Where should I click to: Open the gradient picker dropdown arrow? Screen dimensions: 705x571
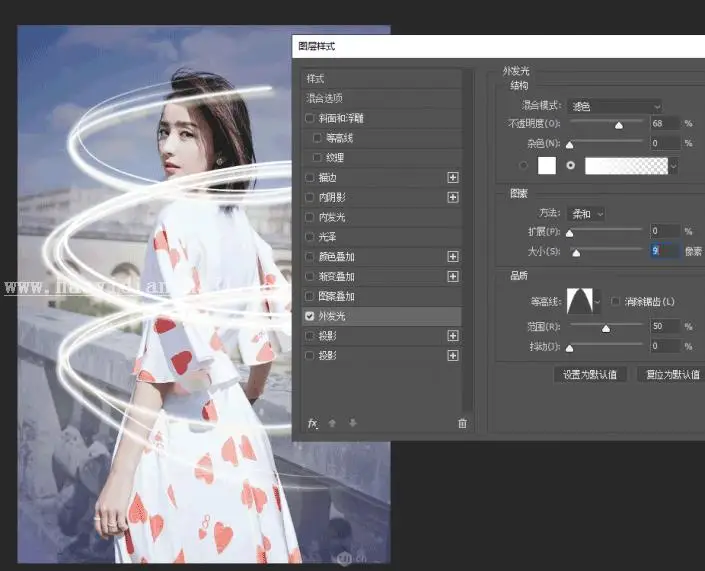tap(673, 166)
